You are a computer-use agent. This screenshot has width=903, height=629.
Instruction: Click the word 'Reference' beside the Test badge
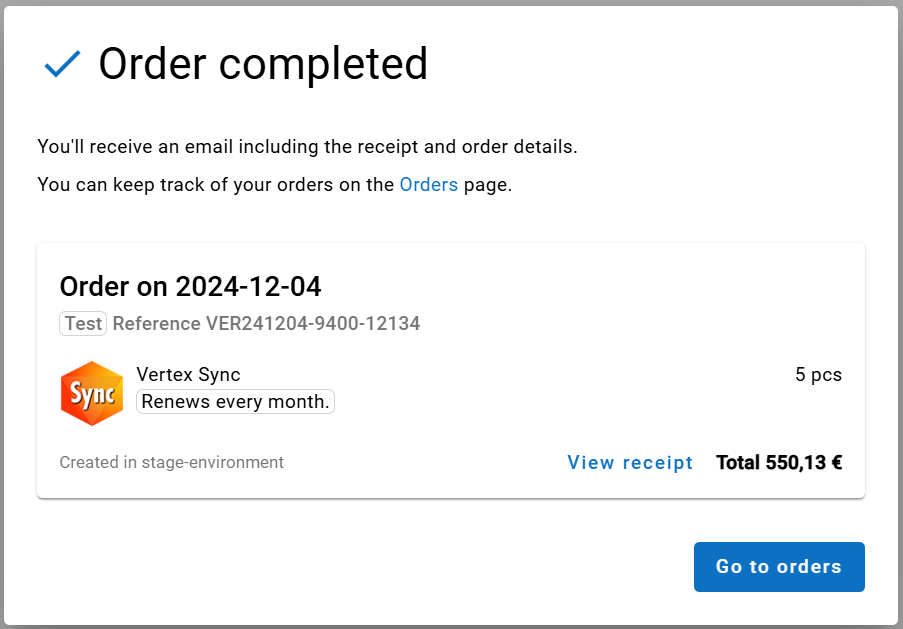(x=157, y=323)
